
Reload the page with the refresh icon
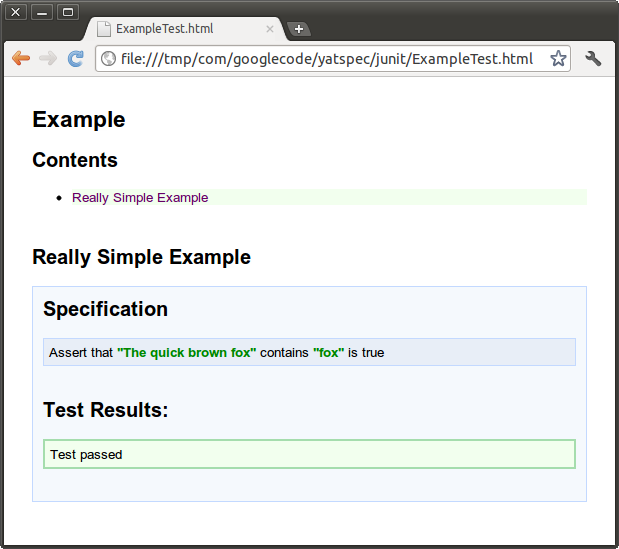pyautogui.click(x=75, y=59)
